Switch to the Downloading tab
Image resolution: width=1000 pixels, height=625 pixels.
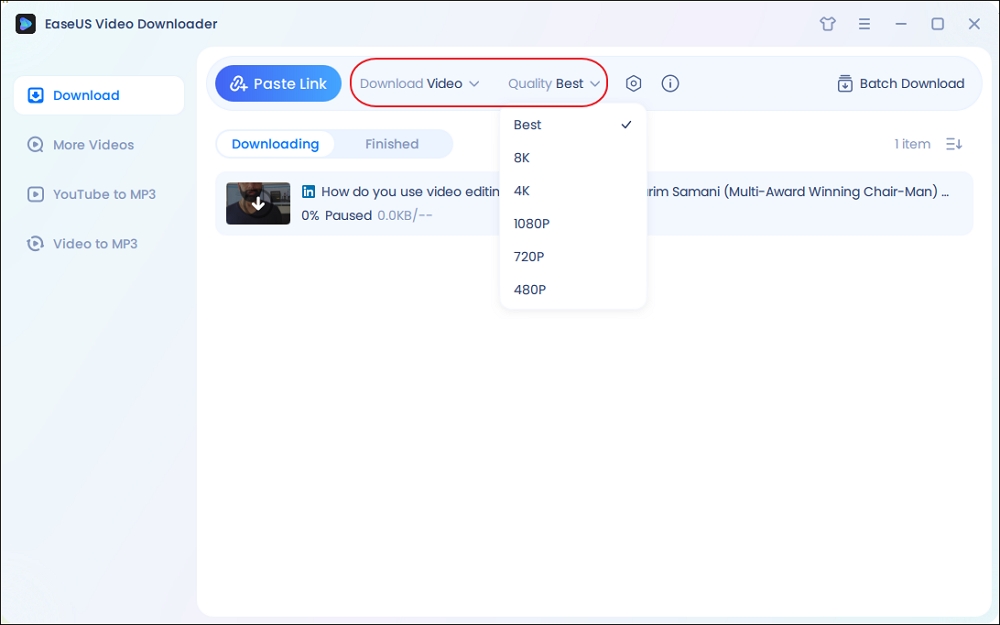point(276,144)
